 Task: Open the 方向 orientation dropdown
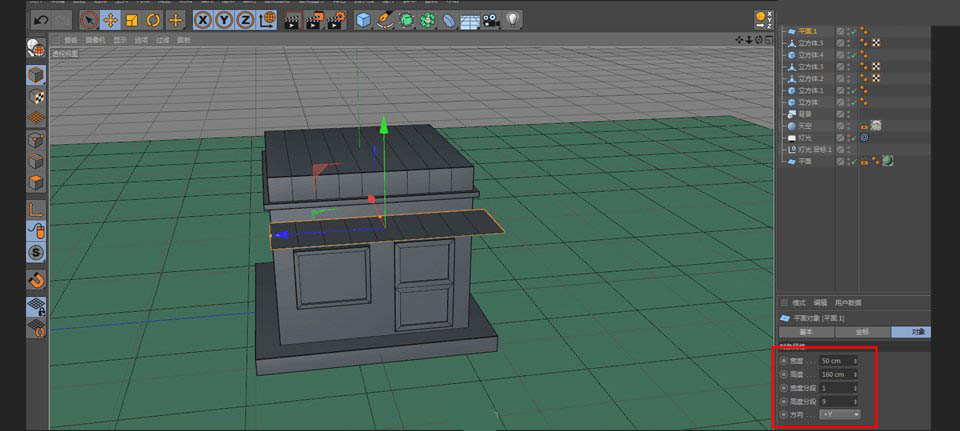839,413
